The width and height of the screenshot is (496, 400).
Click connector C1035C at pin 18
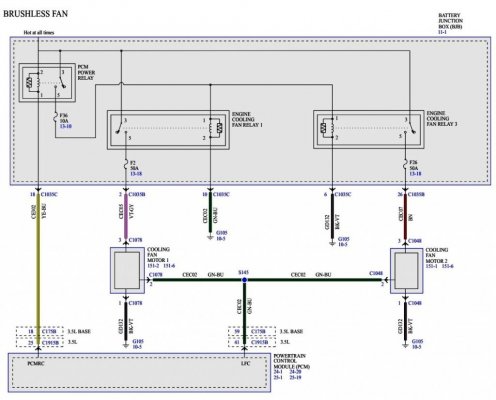click(49, 194)
